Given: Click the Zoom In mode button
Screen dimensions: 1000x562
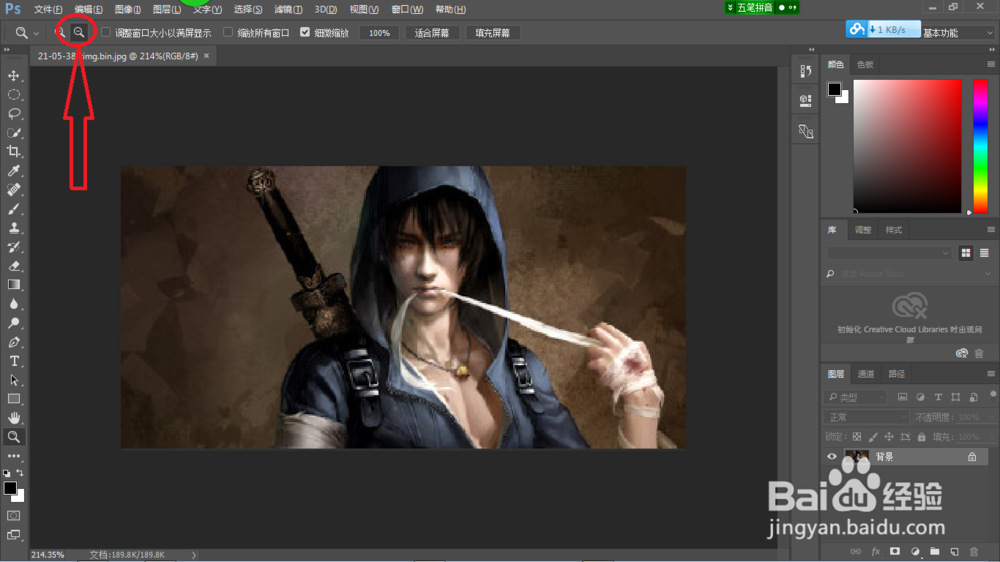Looking at the screenshot, I should tap(60, 32).
